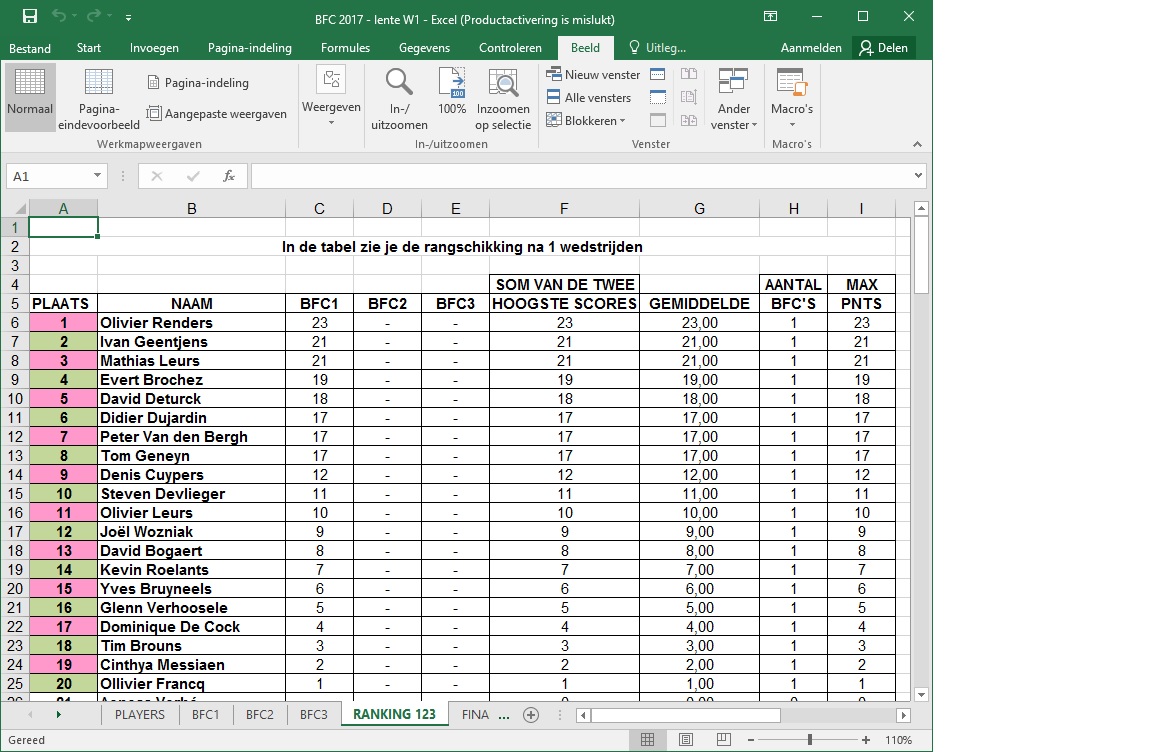Switch to page layout view in status bar

click(685, 740)
